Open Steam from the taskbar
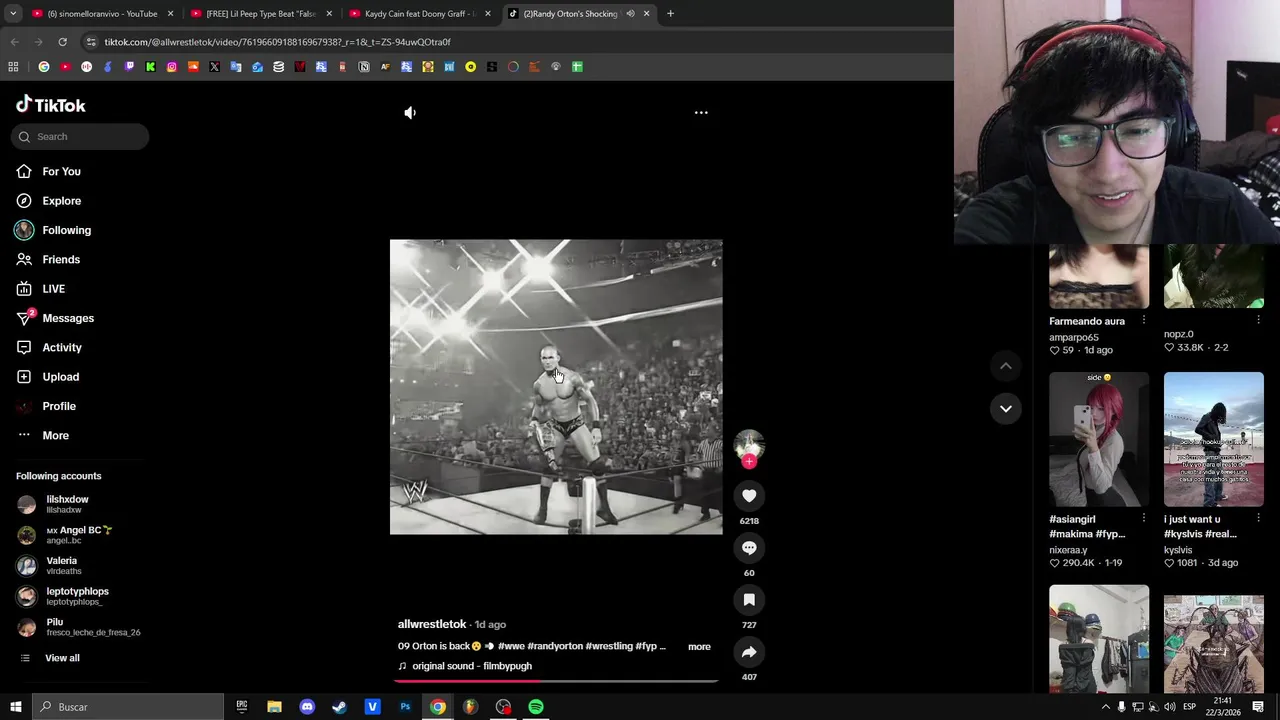 pyautogui.click(x=340, y=707)
